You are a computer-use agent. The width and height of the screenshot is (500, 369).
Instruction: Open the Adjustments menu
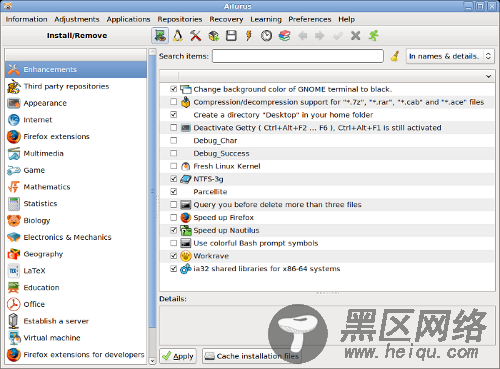pyautogui.click(x=77, y=19)
